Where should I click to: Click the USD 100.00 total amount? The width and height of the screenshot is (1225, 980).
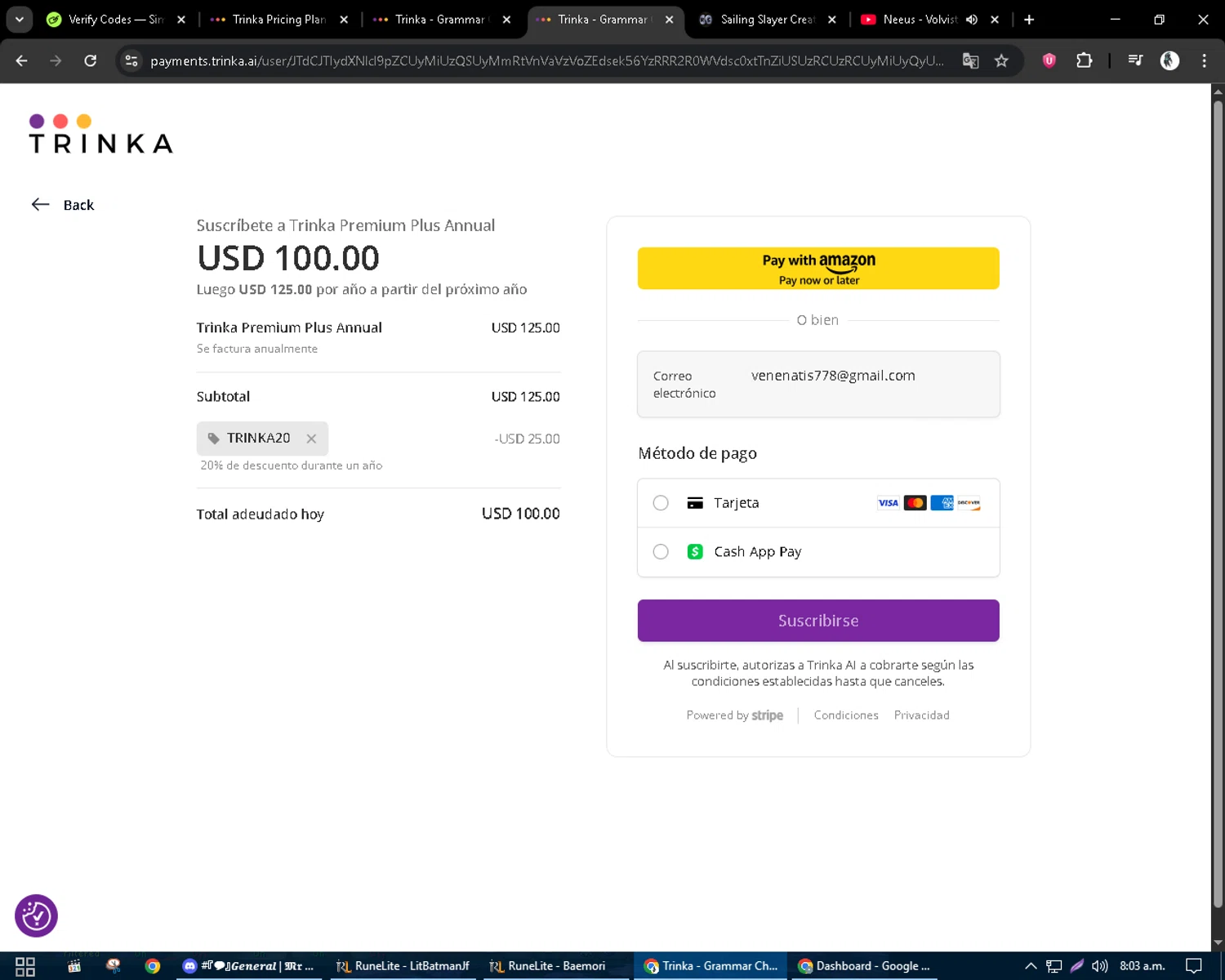click(520, 514)
